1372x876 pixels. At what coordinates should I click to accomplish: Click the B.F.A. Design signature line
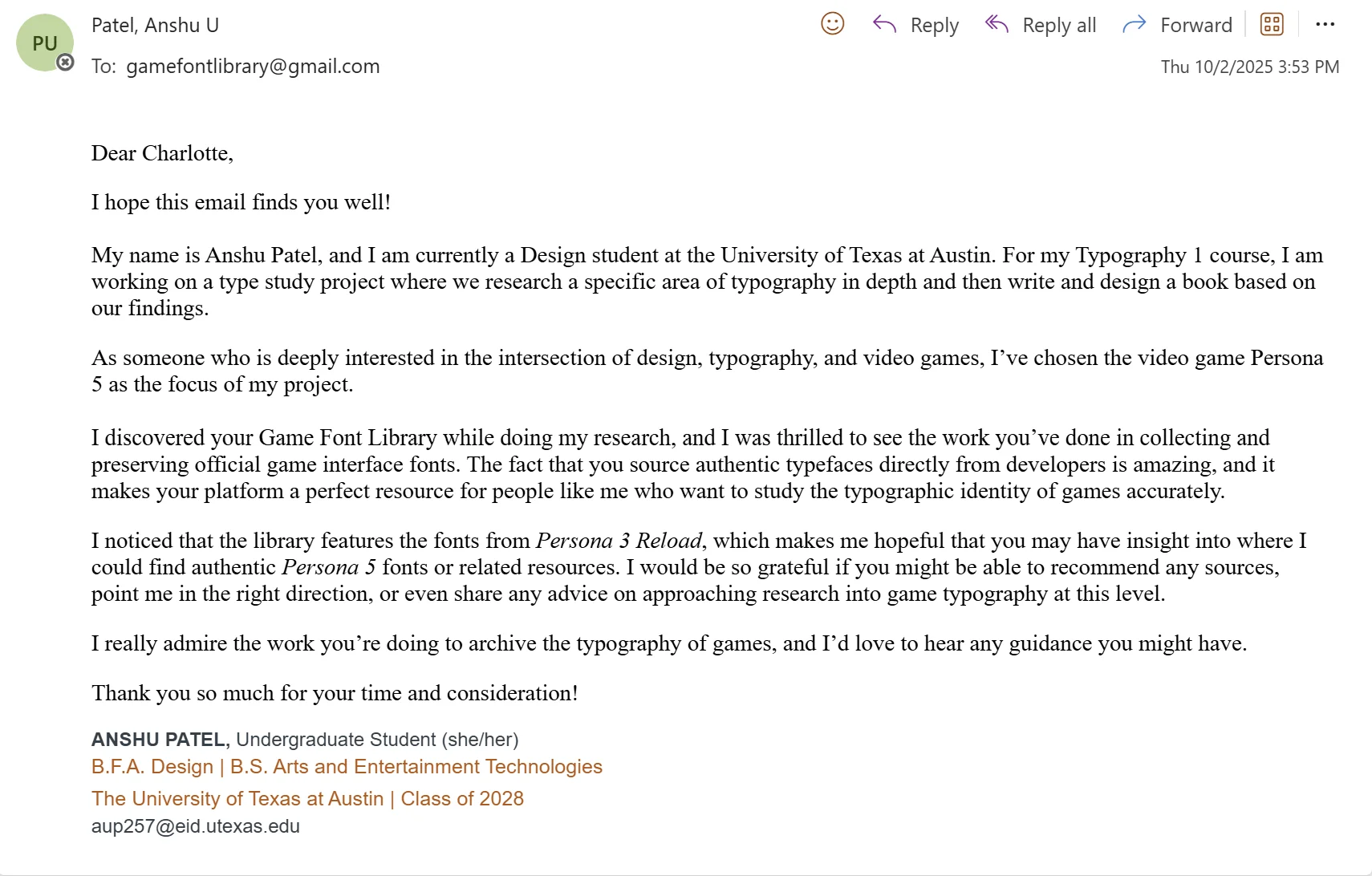[x=347, y=767]
